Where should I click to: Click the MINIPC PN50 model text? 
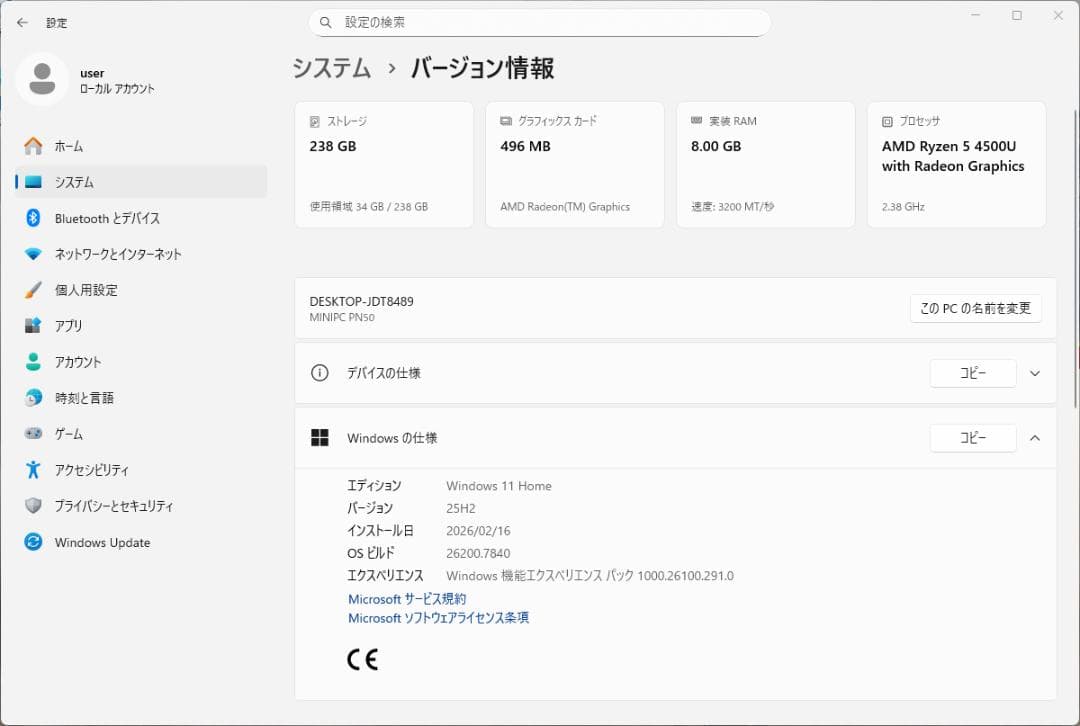tap(342, 318)
